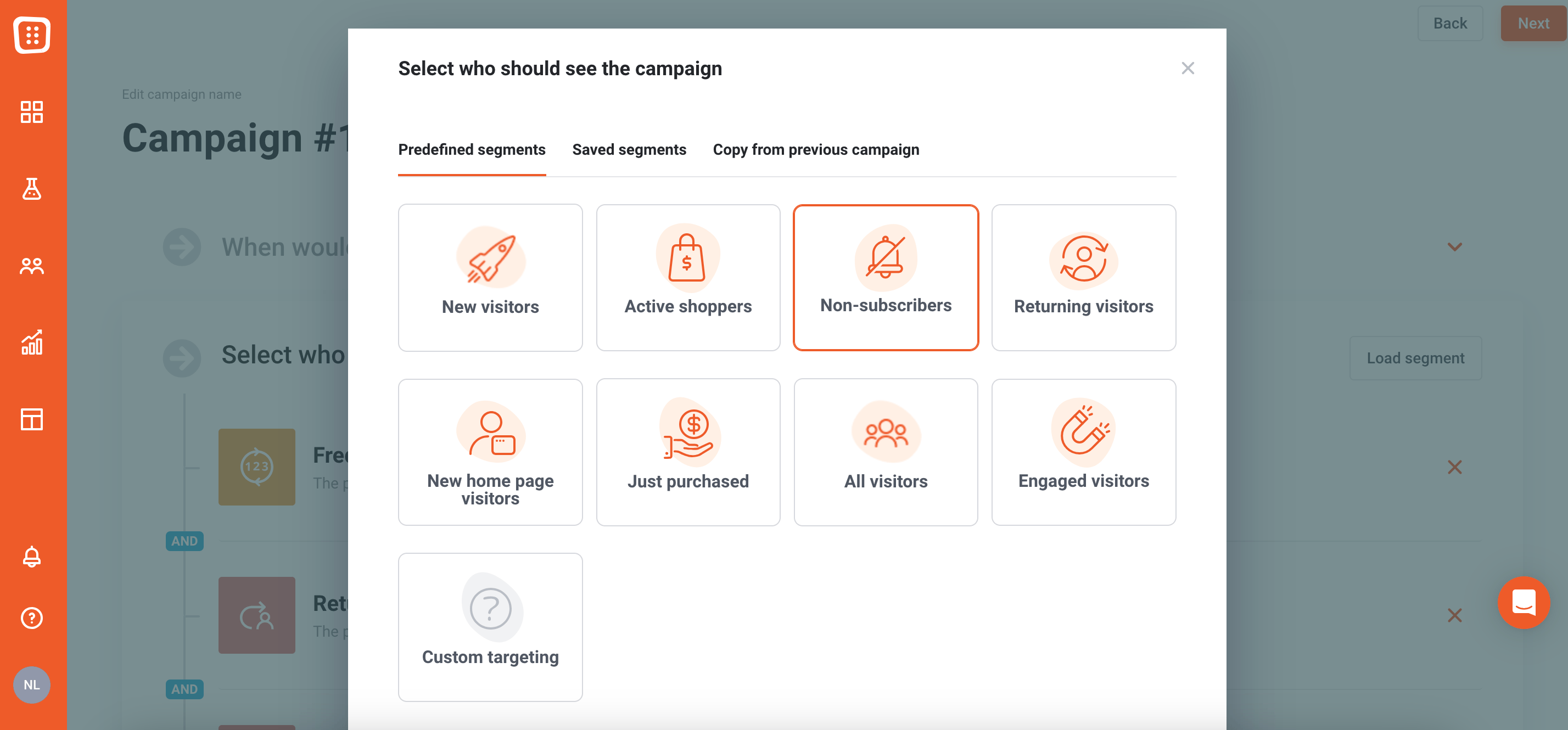Expand the audience selection chevron

tap(1454, 246)
